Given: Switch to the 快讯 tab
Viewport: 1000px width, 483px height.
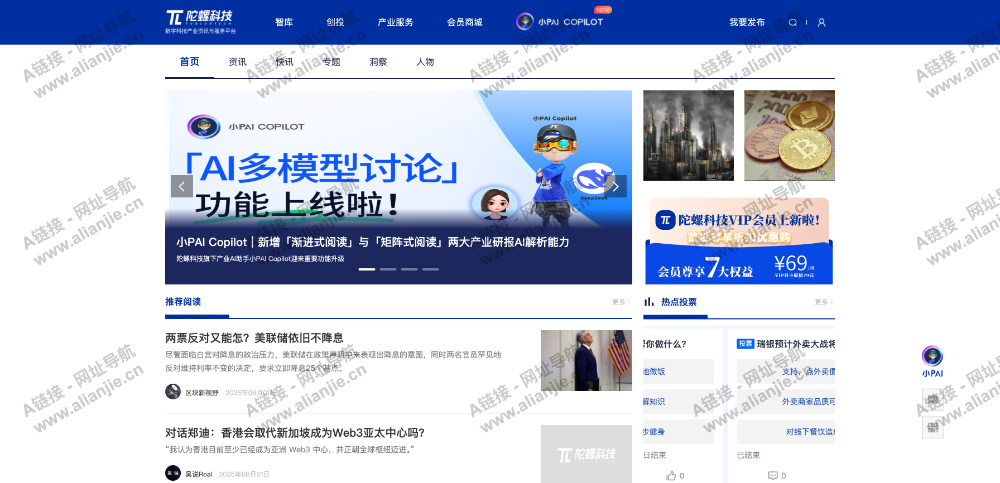Looking at the screenshot, I should click(284, 62).
